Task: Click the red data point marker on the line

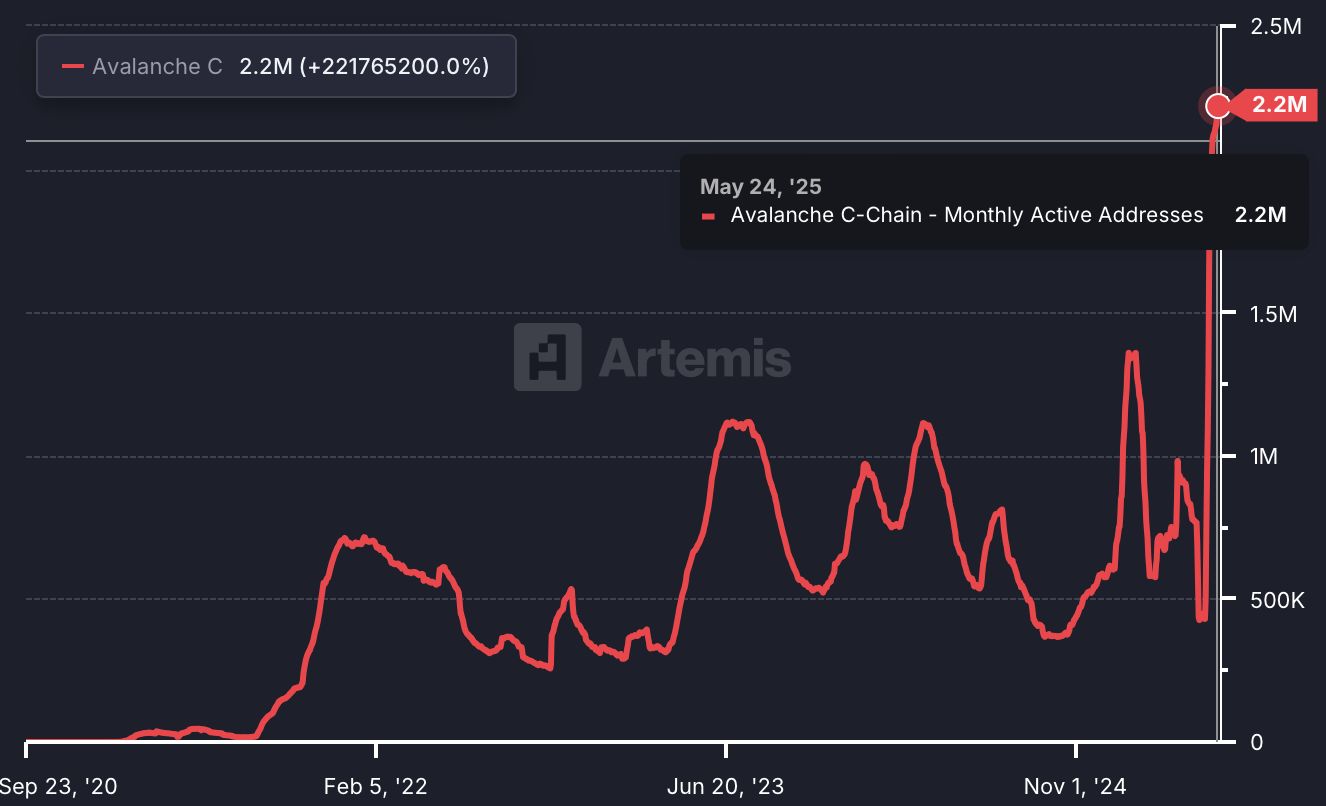Action: (x=1217, y=105)
